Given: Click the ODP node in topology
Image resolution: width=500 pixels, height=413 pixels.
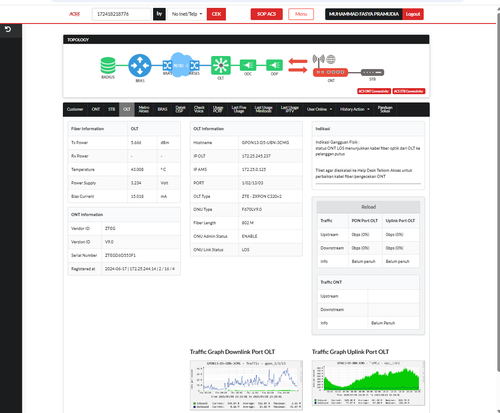Looking at the screenshot, I should [274, 65].
